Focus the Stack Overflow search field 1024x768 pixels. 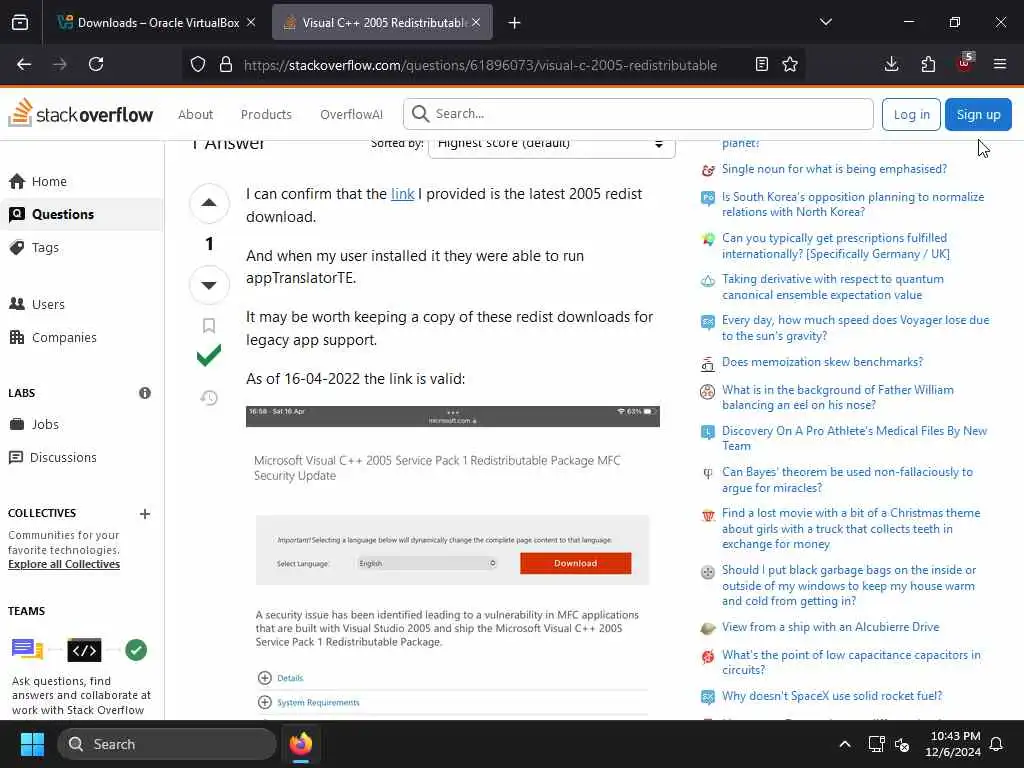tap(638, 114)
